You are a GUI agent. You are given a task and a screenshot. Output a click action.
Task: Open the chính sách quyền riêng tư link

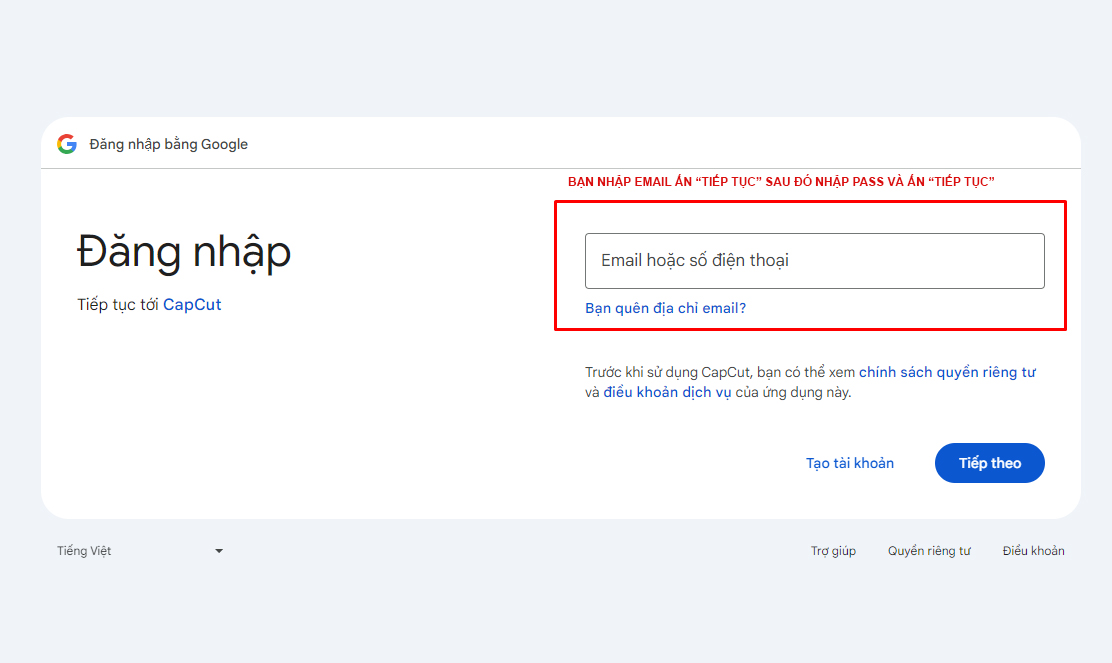click(x=947, y=372)
